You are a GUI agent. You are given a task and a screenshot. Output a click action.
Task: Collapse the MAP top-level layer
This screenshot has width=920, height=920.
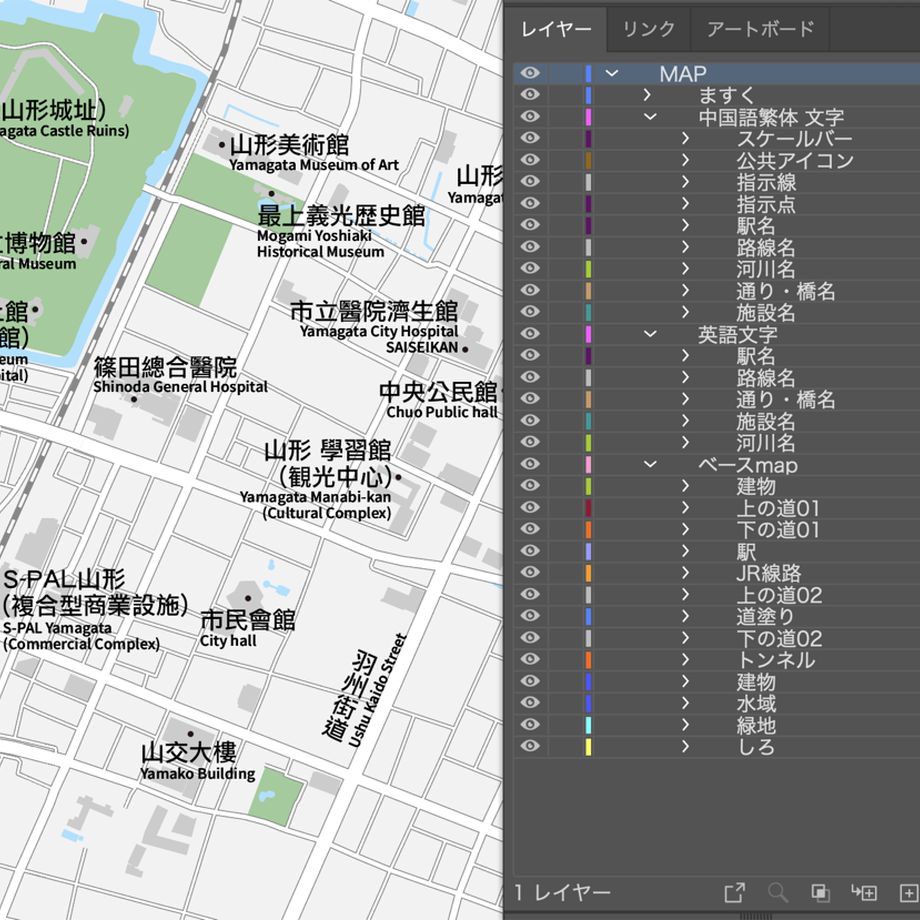(611, 73)
